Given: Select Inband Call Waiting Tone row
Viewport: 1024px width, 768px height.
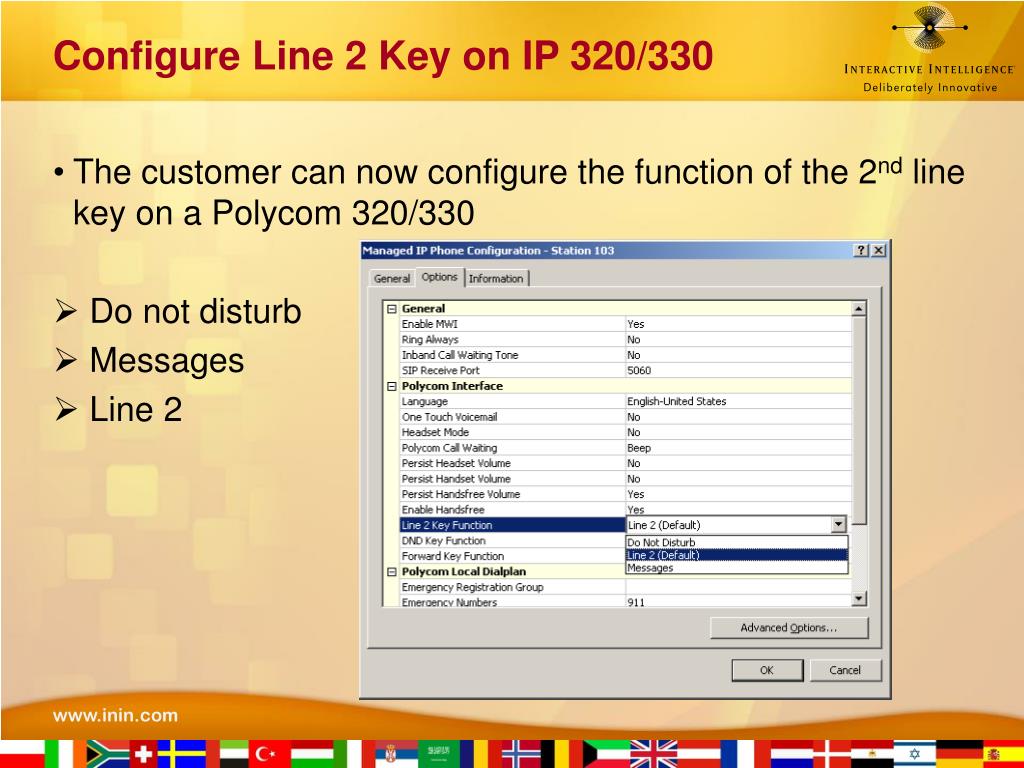Looking at the screenshot, I should pos(626,355).
